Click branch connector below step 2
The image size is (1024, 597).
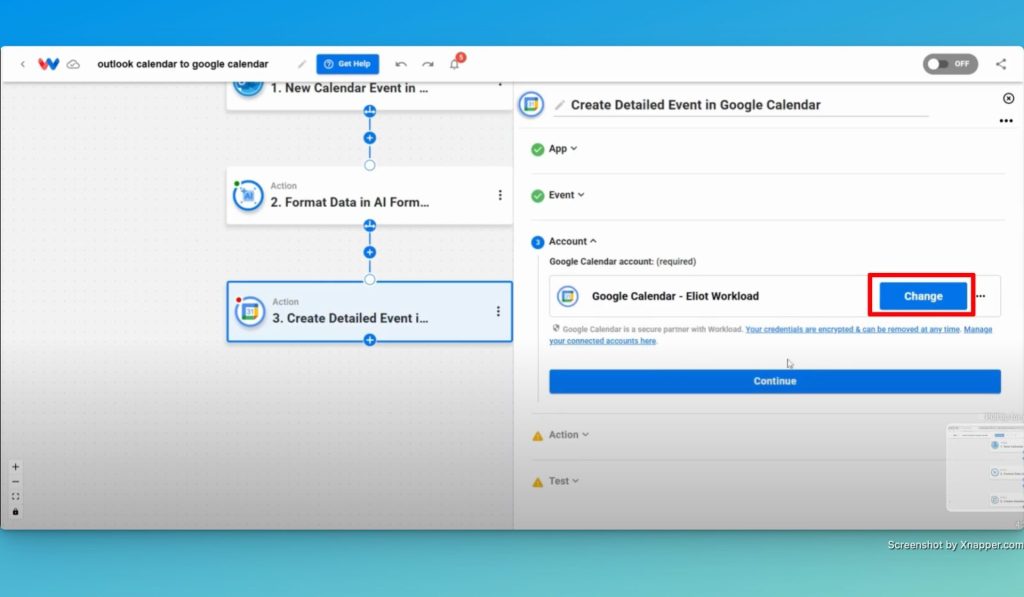click(x=370, y=225)
